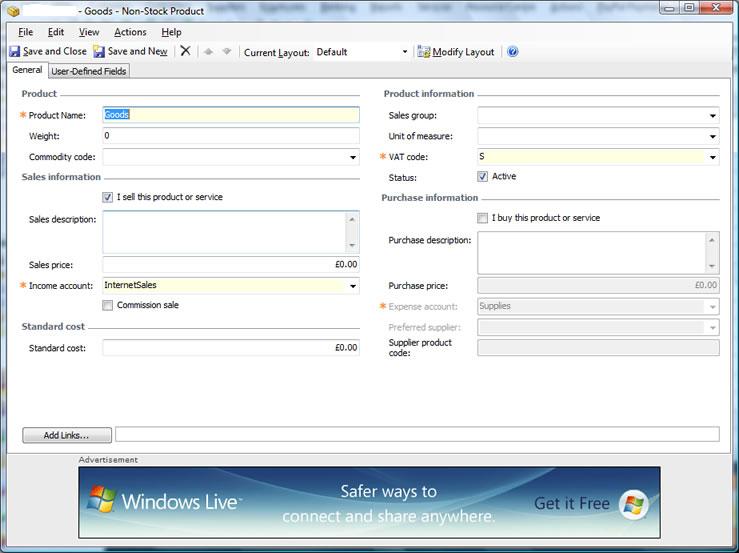Switch to the User-Defined Fields tab
The image size is (739, 553).
click(x=89, y=71)
